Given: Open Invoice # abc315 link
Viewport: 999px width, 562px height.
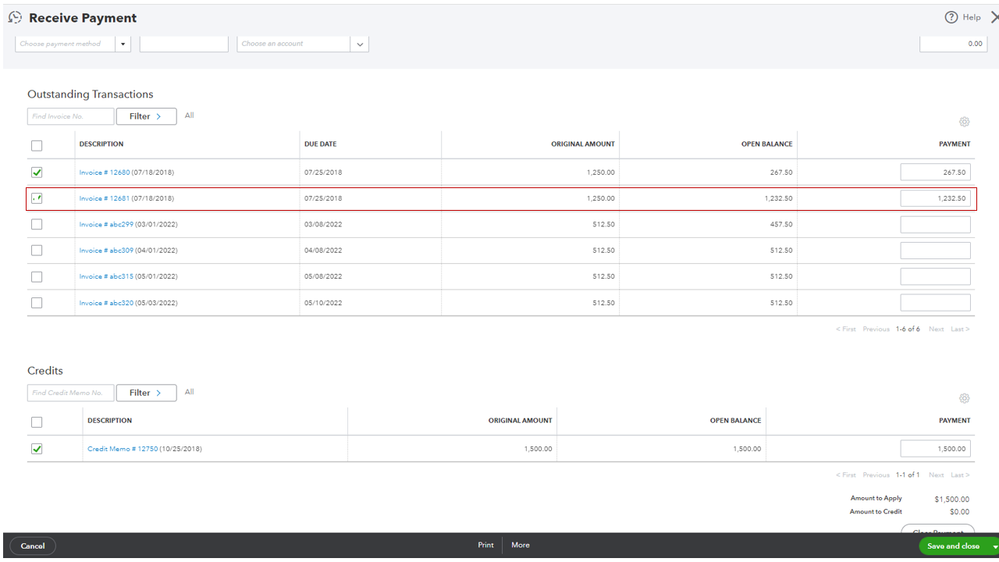Looking at the screenshot, I should coord(106,277).
